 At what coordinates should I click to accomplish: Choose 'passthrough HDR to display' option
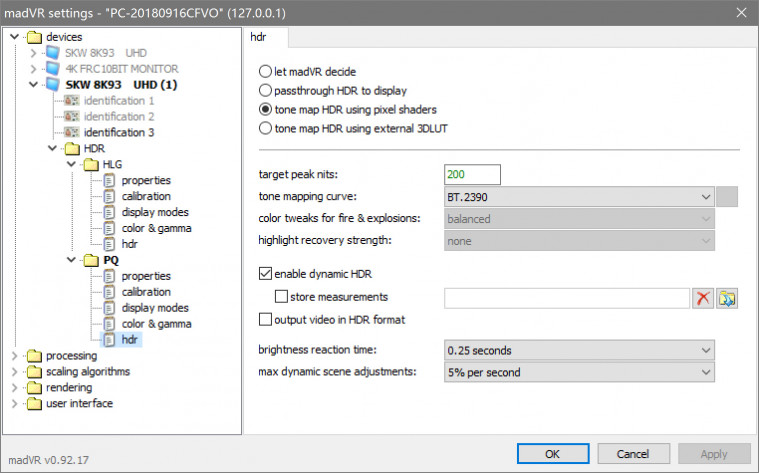[x=265, y=90]
